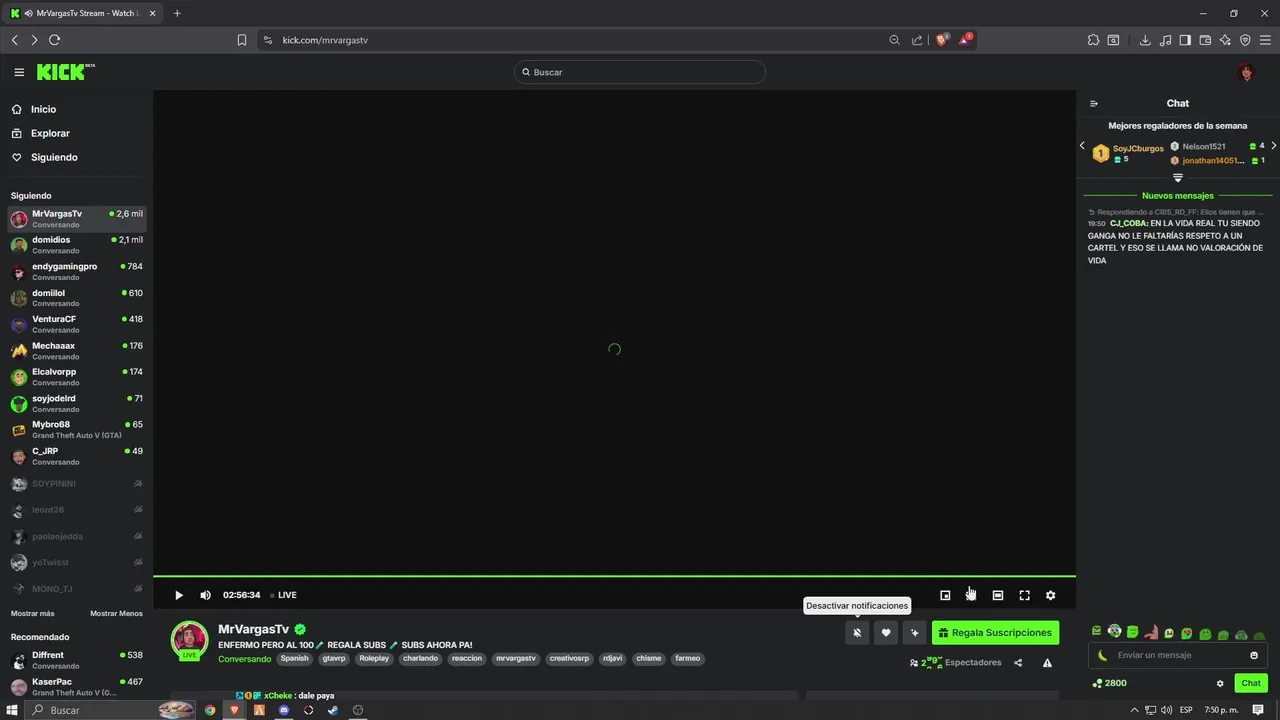
Task: Go to next top gifters page
Action: (x=1273, y=146)
